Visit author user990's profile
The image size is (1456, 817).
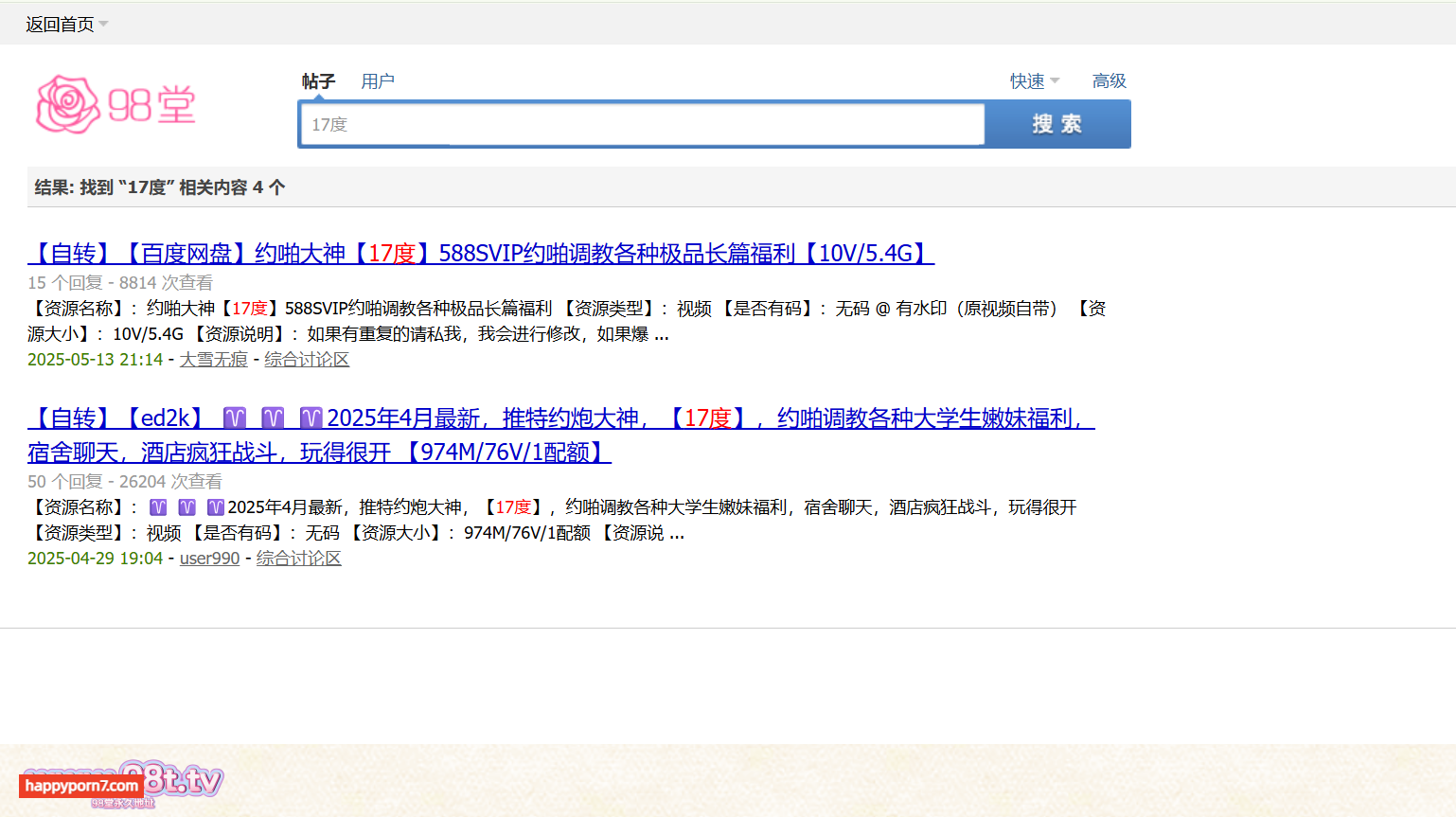[x=209, y=559]
